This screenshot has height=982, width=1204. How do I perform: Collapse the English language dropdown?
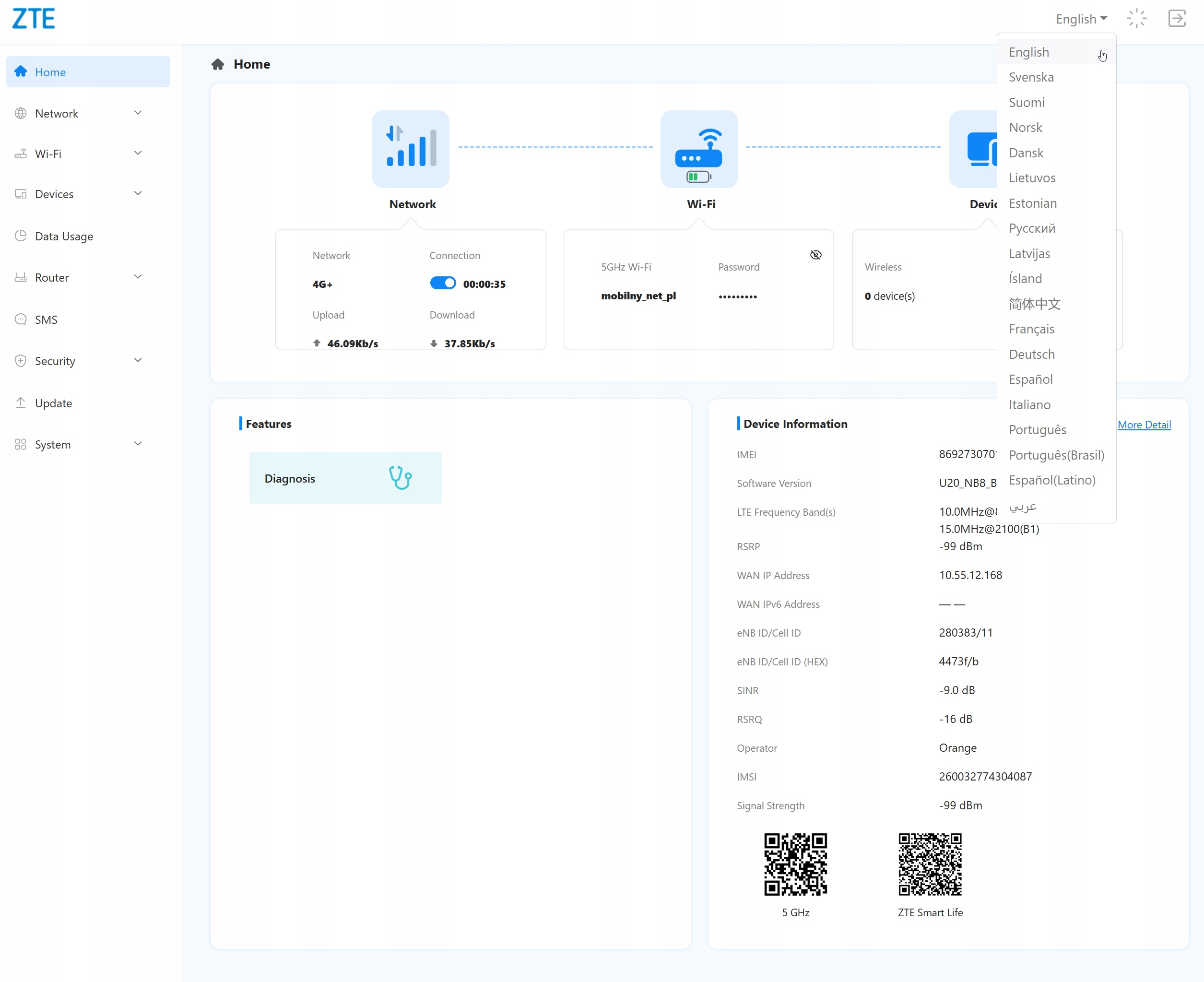tap(1081, 19)
